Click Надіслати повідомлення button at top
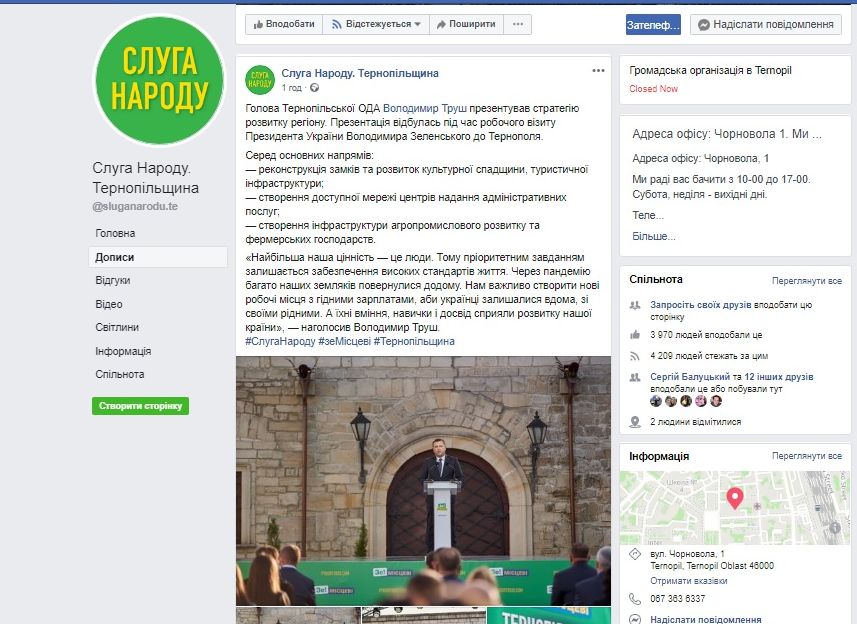Viewport: 857px width, 624px height. (766, 25)
